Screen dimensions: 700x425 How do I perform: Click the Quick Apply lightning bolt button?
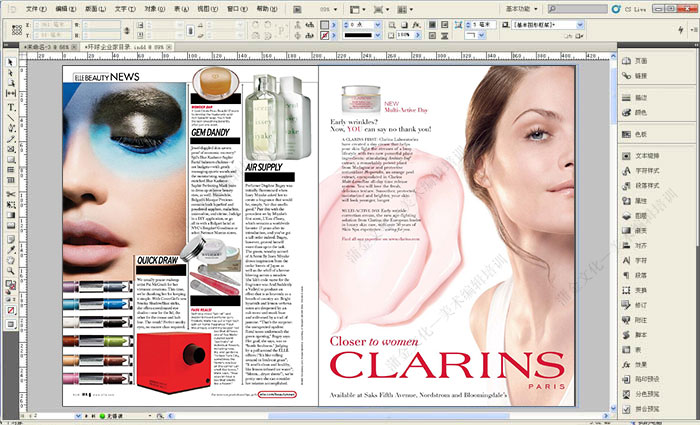coord(680,30)
